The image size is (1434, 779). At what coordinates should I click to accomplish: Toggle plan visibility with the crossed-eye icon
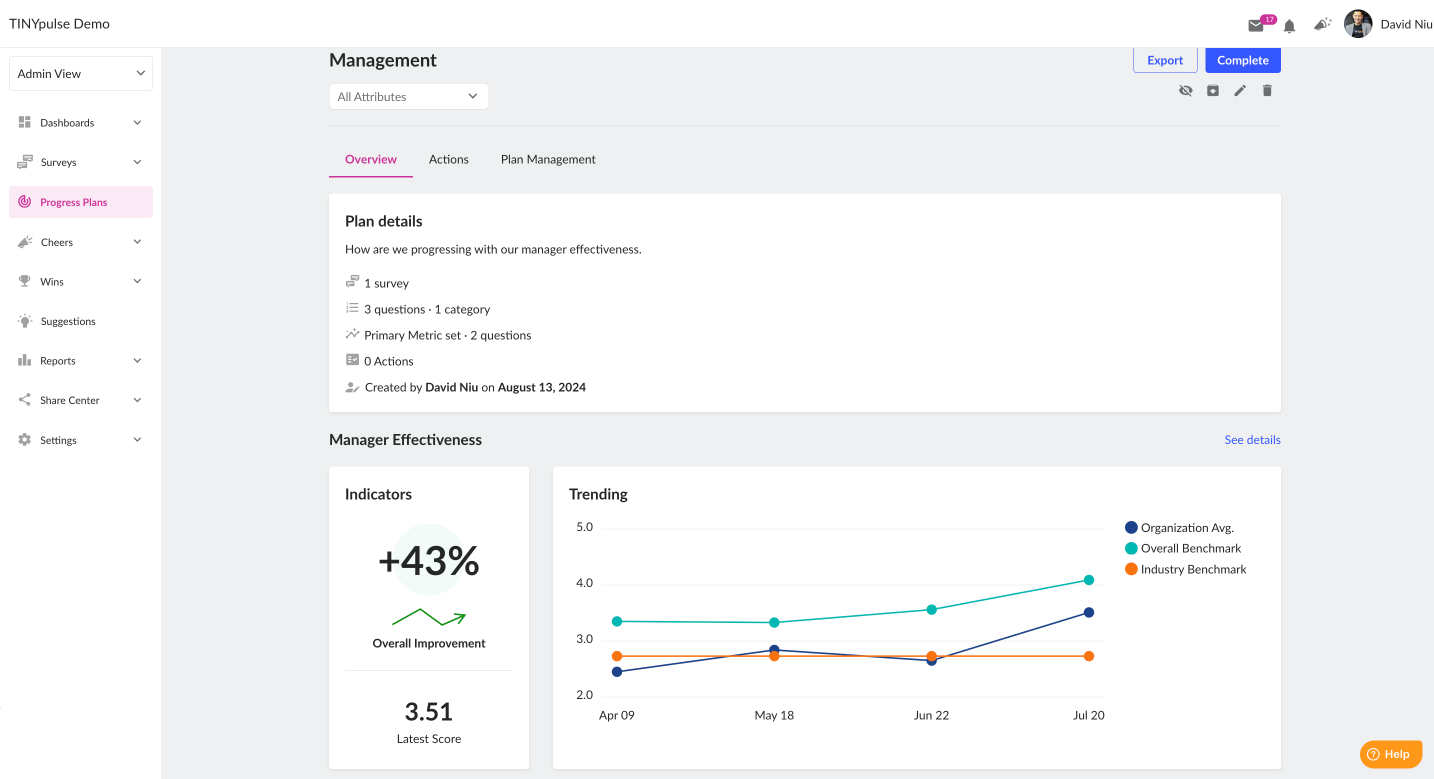pos(1186,91)
